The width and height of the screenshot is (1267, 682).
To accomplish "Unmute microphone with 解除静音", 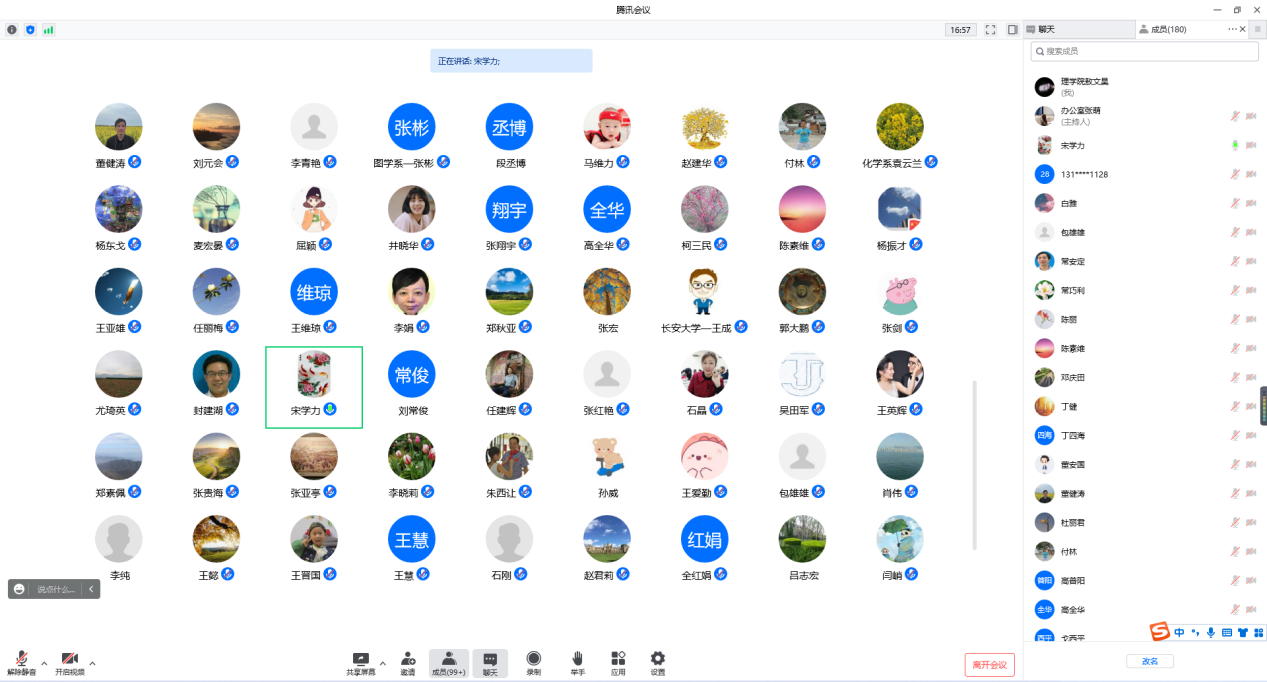I will click(21, 663).
